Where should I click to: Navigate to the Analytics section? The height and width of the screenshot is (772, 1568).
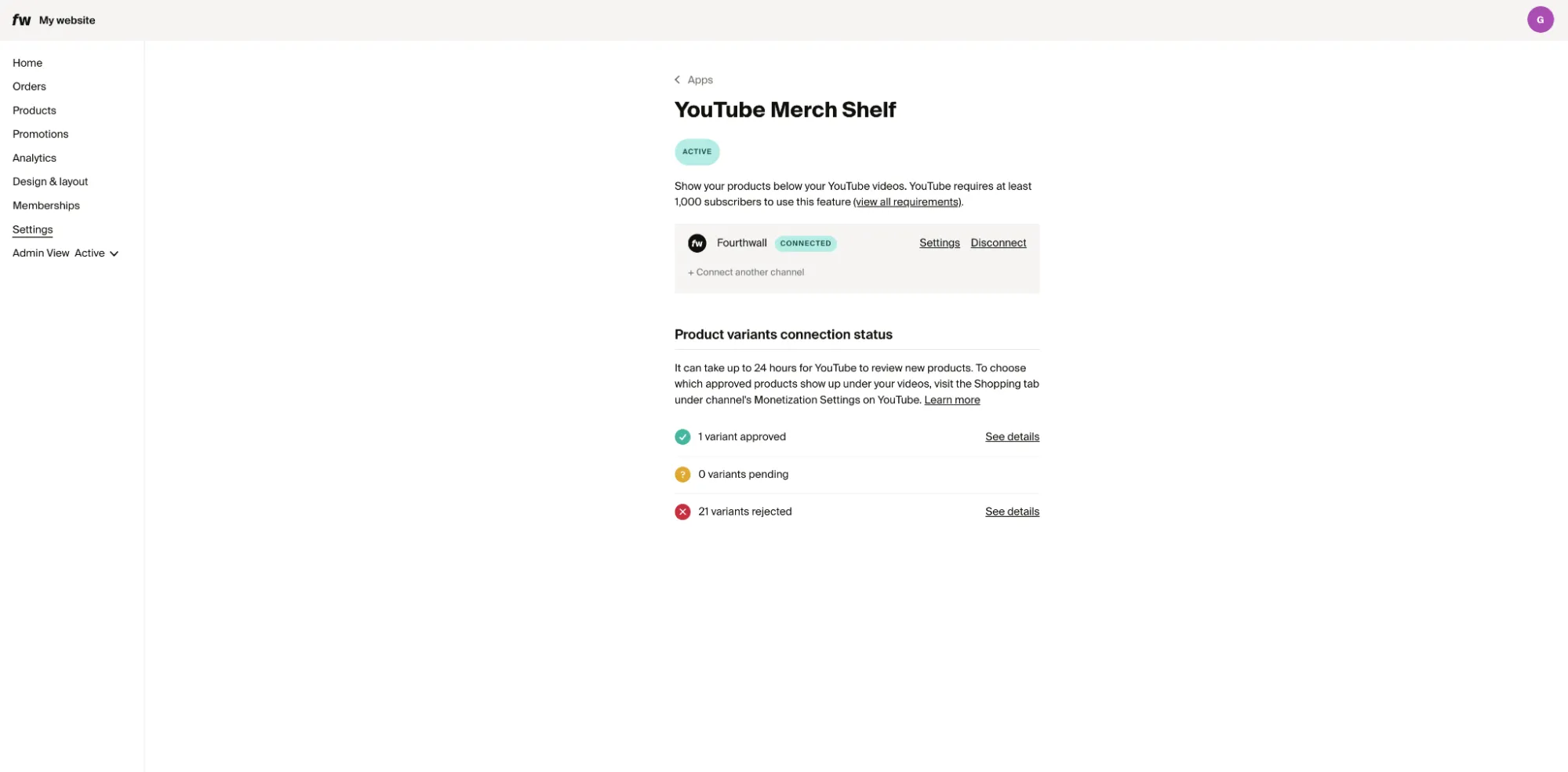[34, 158]
